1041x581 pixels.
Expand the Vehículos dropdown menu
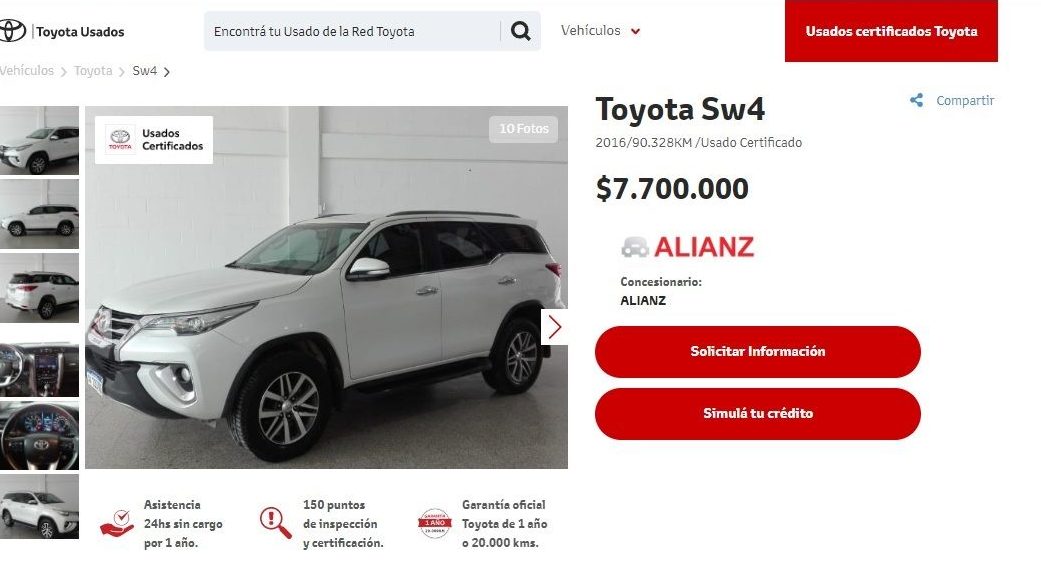600,31
